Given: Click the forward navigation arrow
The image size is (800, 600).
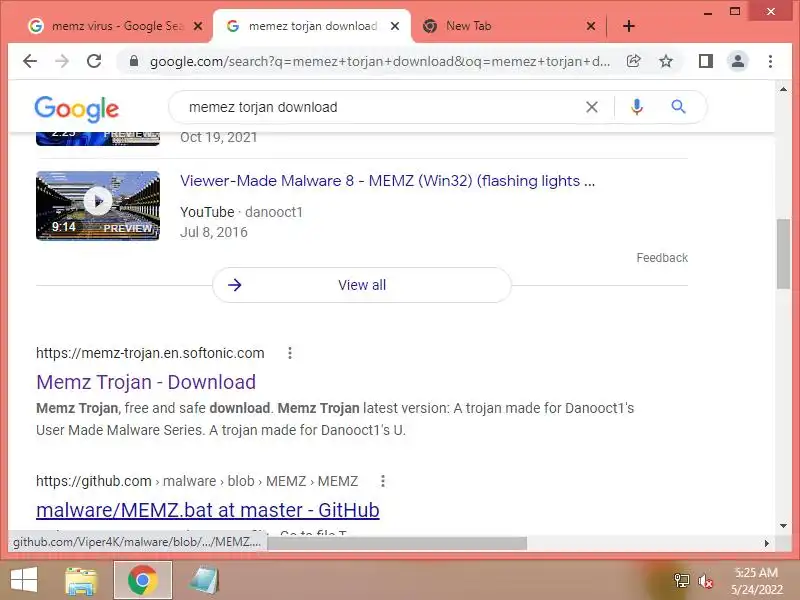Looking at the screenshot, I should [x=62, y=61].
